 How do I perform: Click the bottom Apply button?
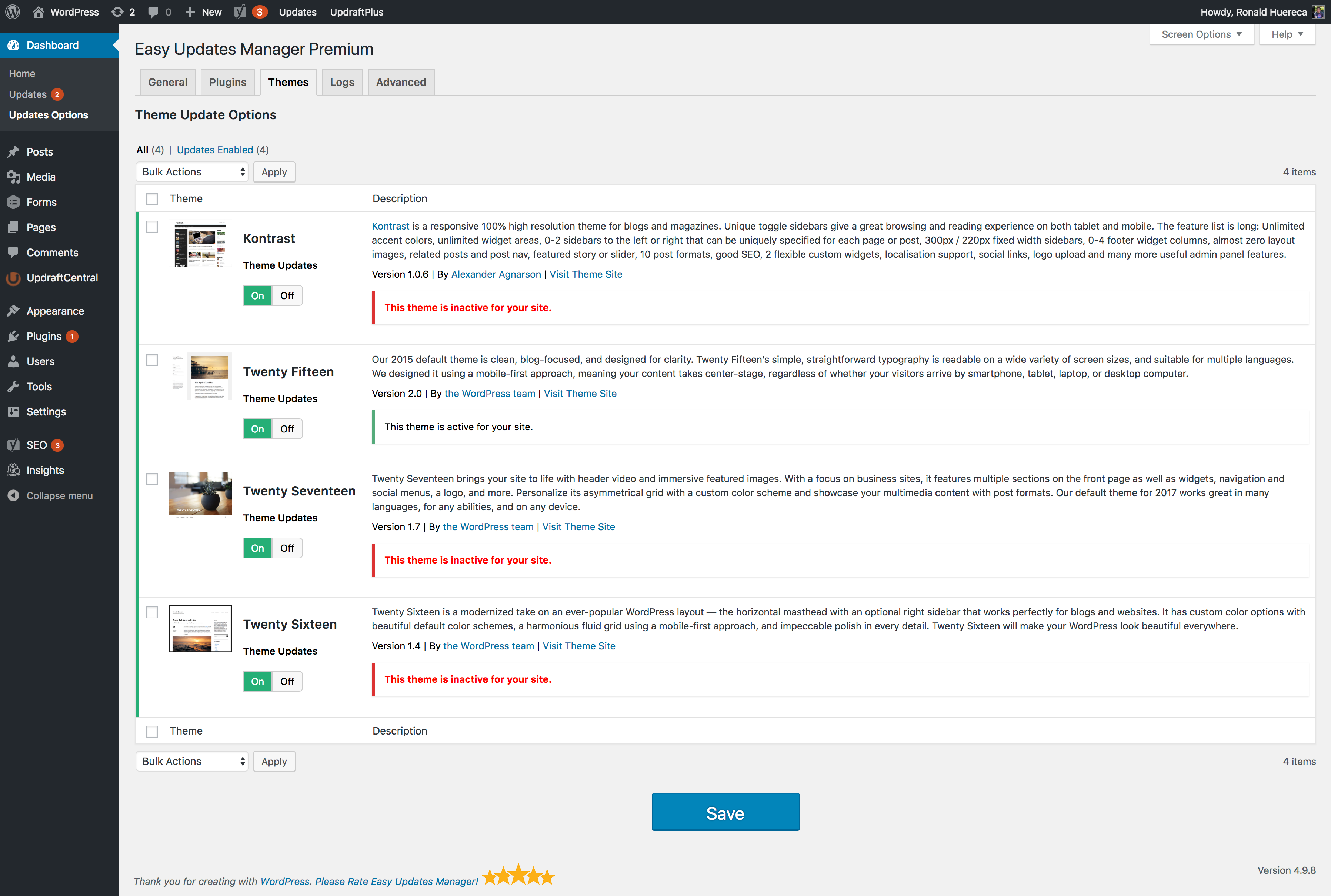274,761
